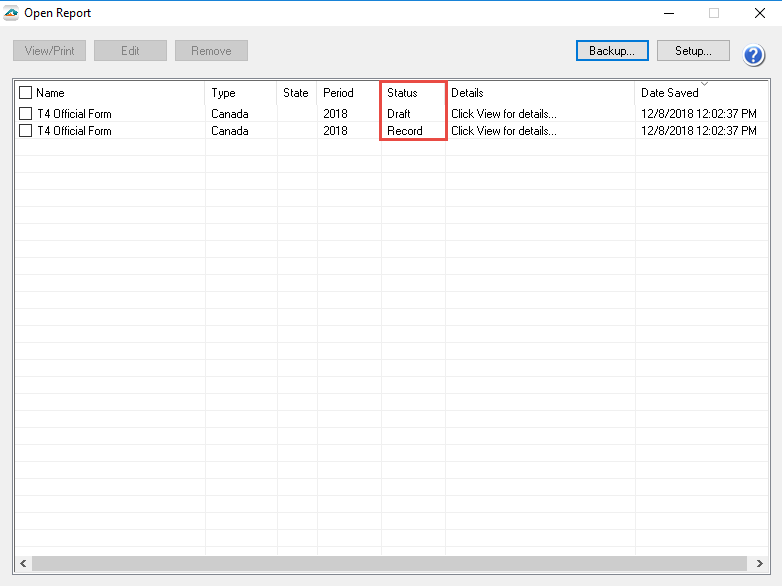Open the Setup... options
The width and height of the screenshot is (782, 586).
click(x=693, y=51)
